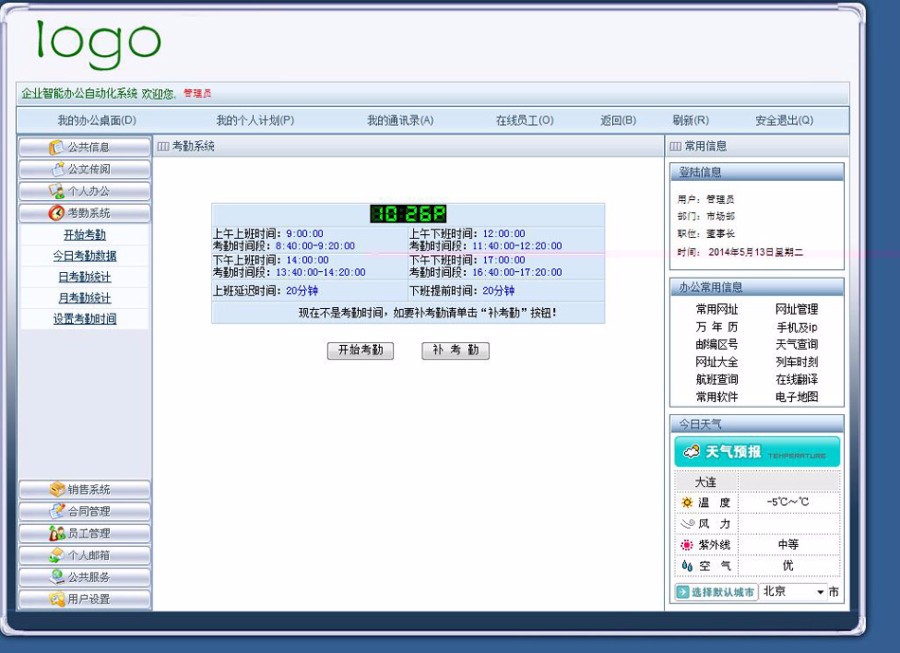Open the 常用网址 link

point(717,309)
